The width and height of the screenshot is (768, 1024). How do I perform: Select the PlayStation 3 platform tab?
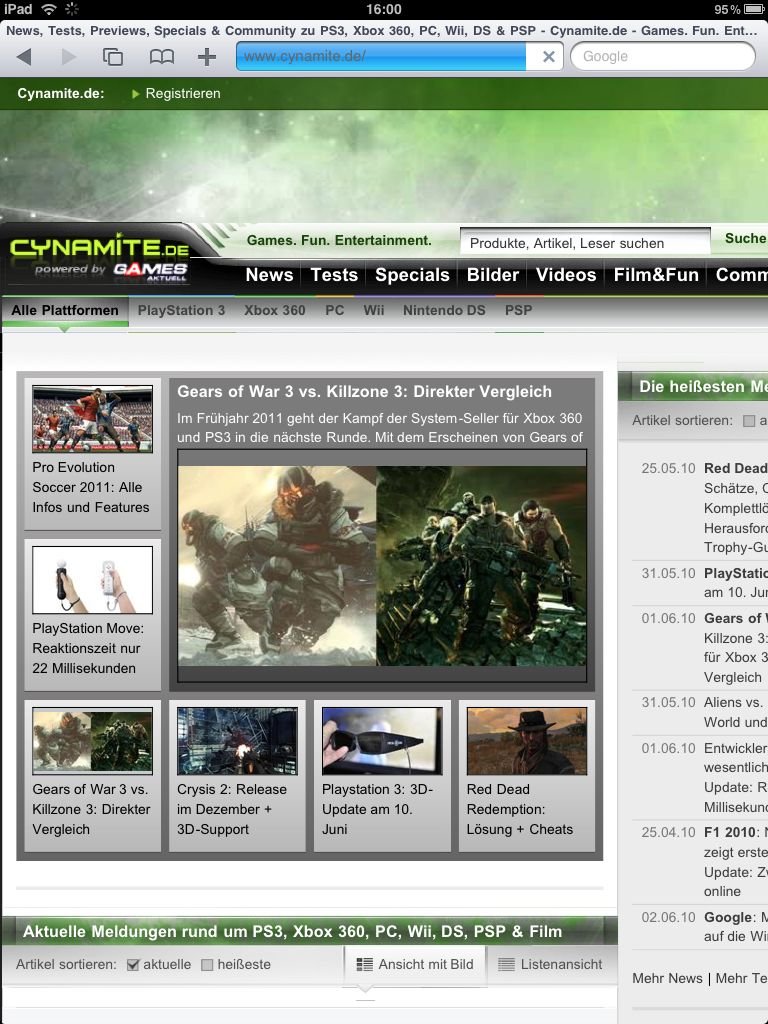coord(181,310)
